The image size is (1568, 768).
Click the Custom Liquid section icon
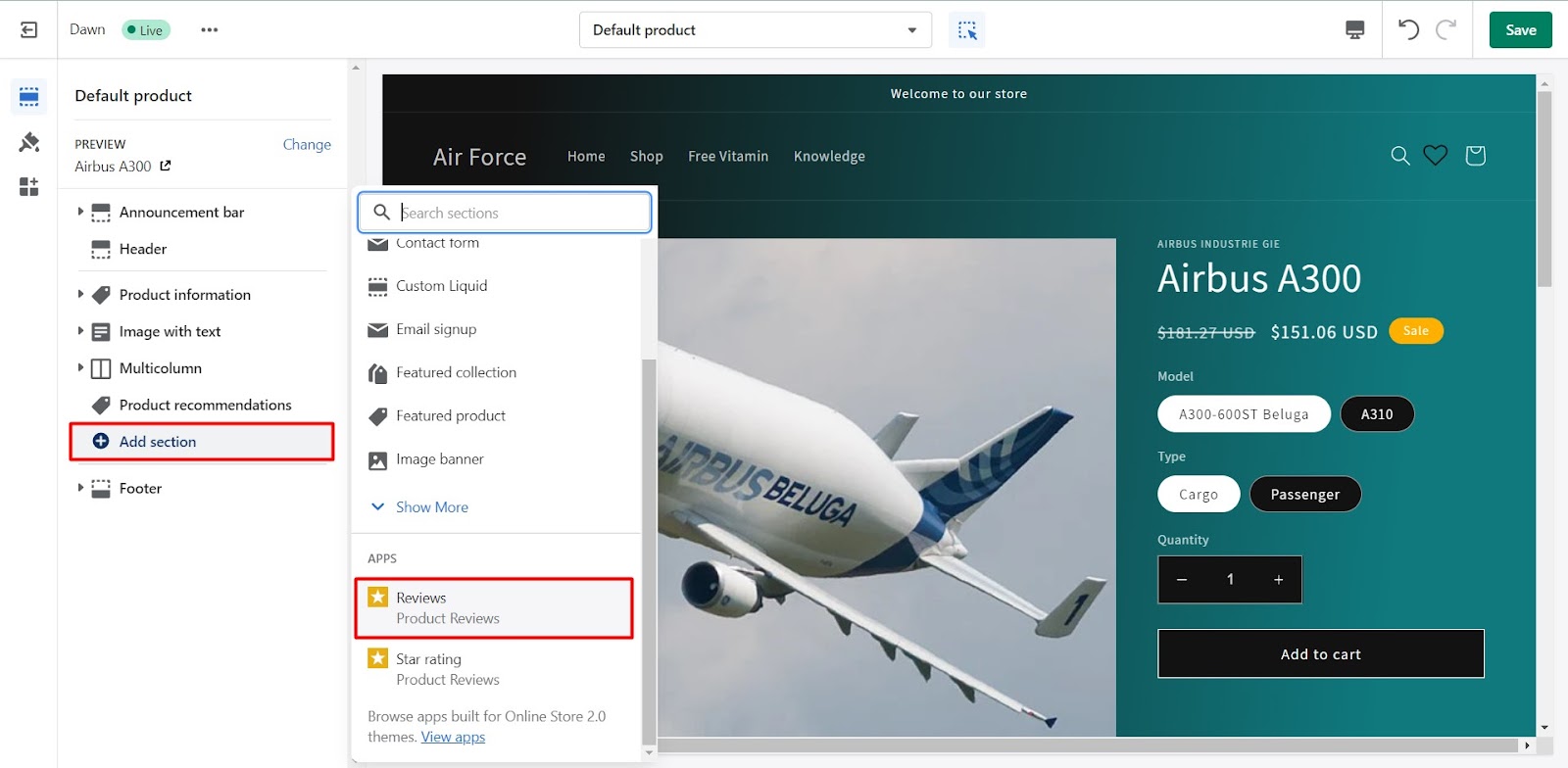tap(377, 286)
